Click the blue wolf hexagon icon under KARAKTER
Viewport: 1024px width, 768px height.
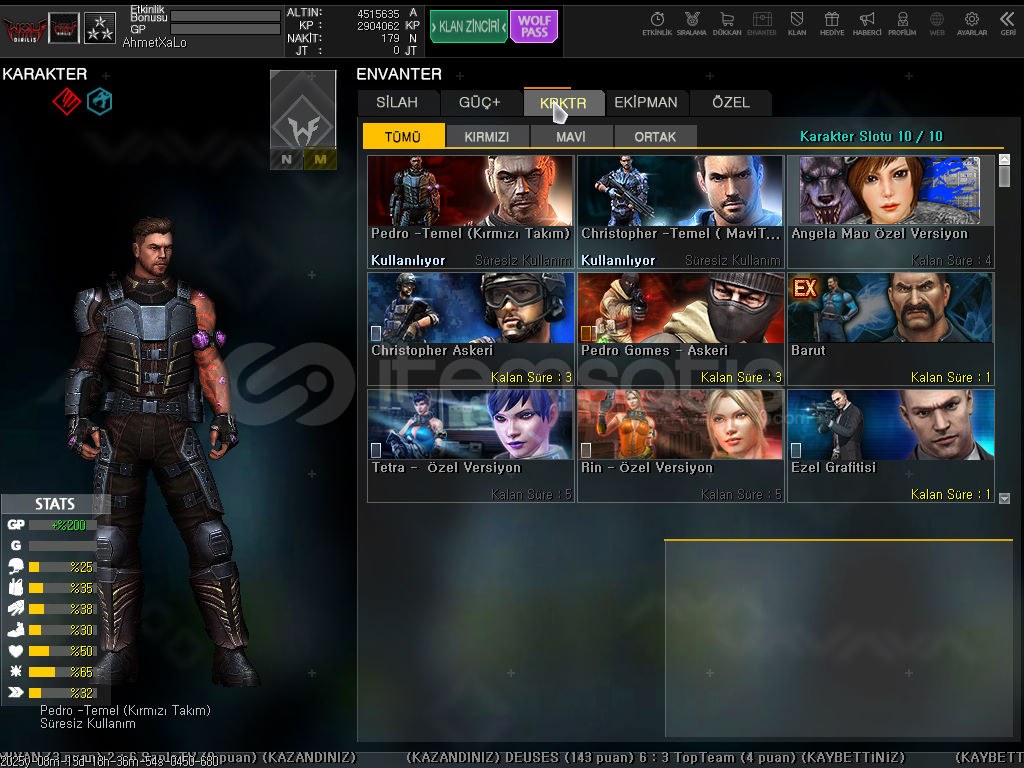pyautogui.click(x=100, y=101)
